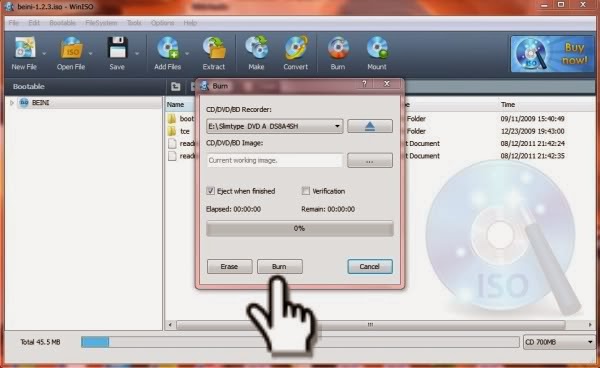Click the Burn disc toolbar icon
Image resolution: width=600 pixels, height=368 pixels.
(x=338, y=48)
